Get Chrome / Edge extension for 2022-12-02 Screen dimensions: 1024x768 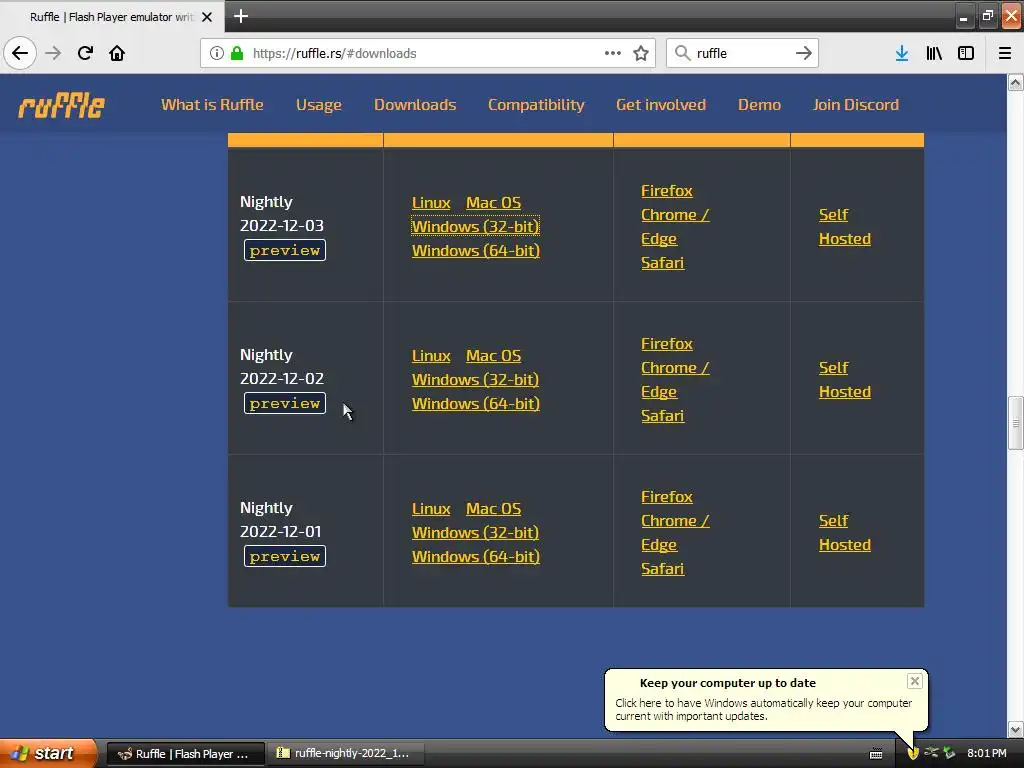tap(675, 379)
